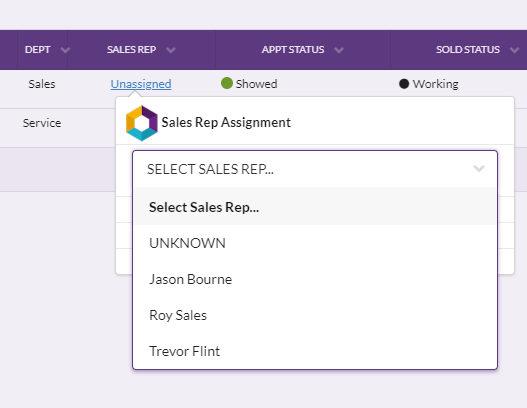
Task: Select the Service department row
Action: tap(42, 123)
